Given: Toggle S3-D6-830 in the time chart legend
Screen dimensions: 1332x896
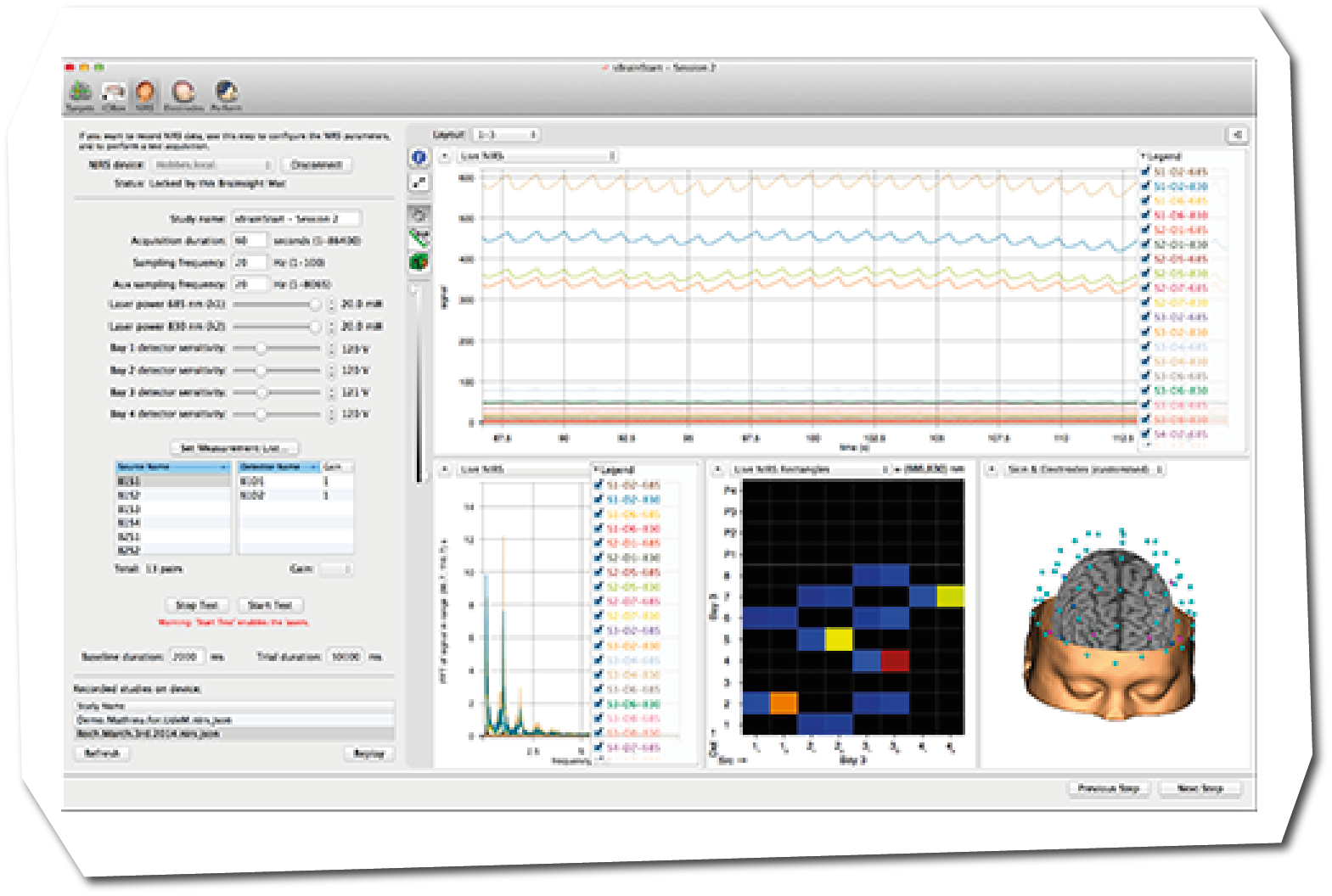Looking at the screenshot, I should (x=1145, y=390).
